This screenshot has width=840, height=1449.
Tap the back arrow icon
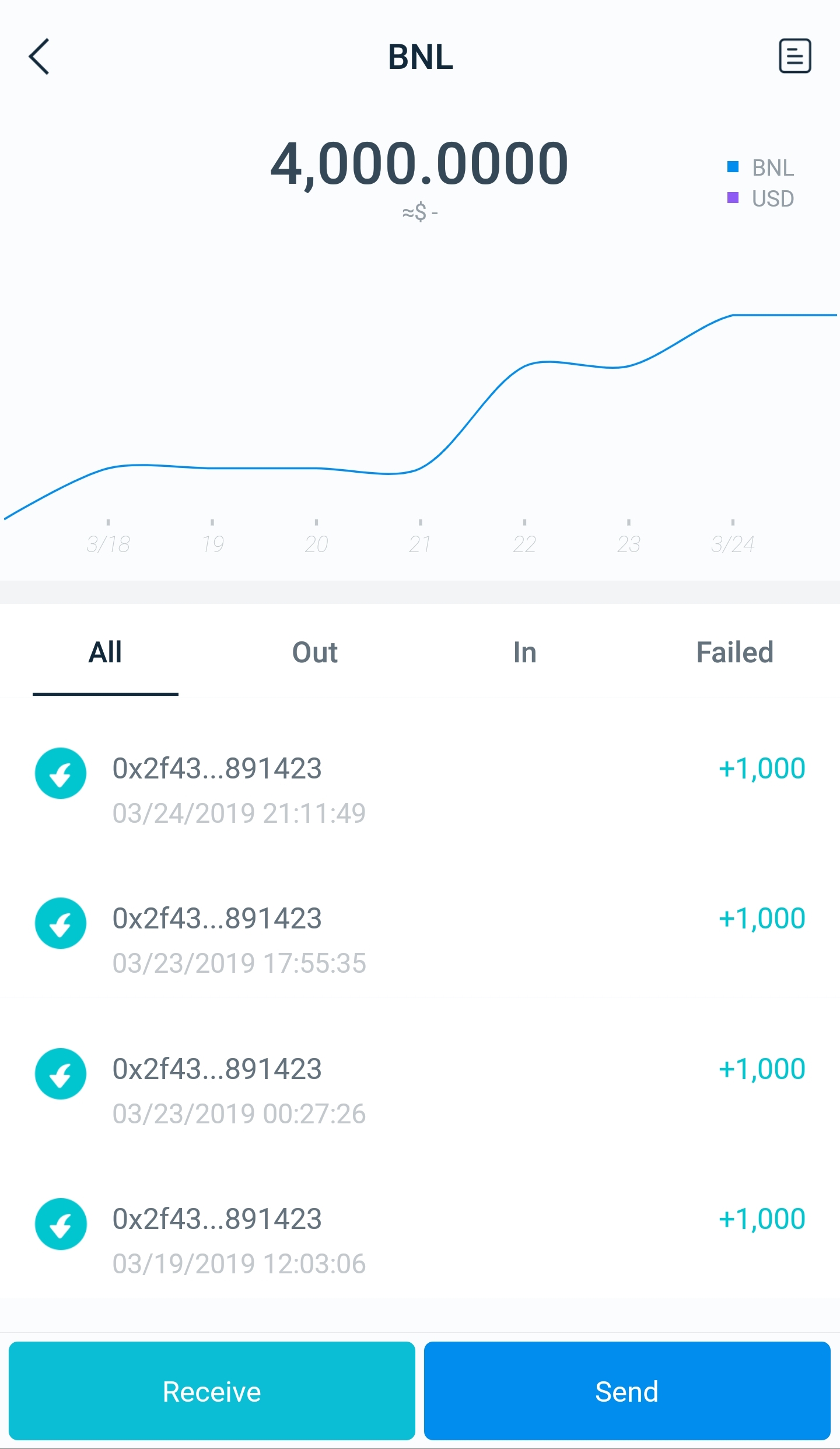tap(40, 57)
